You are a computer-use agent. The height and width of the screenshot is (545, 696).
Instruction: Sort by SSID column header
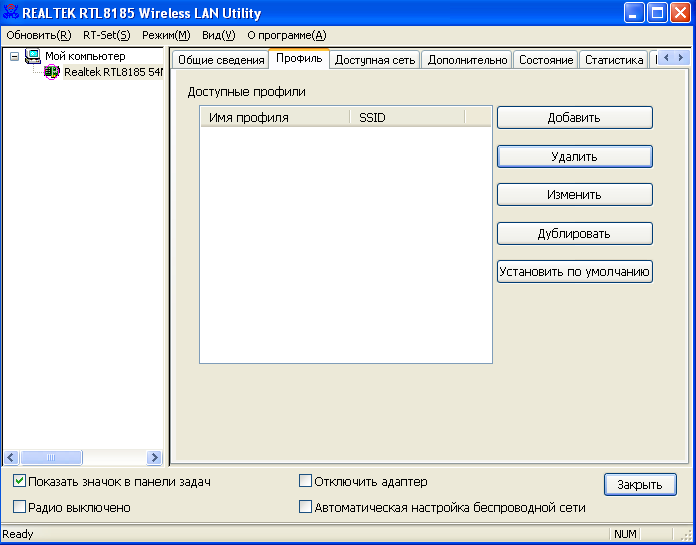[x=407, y=117]
